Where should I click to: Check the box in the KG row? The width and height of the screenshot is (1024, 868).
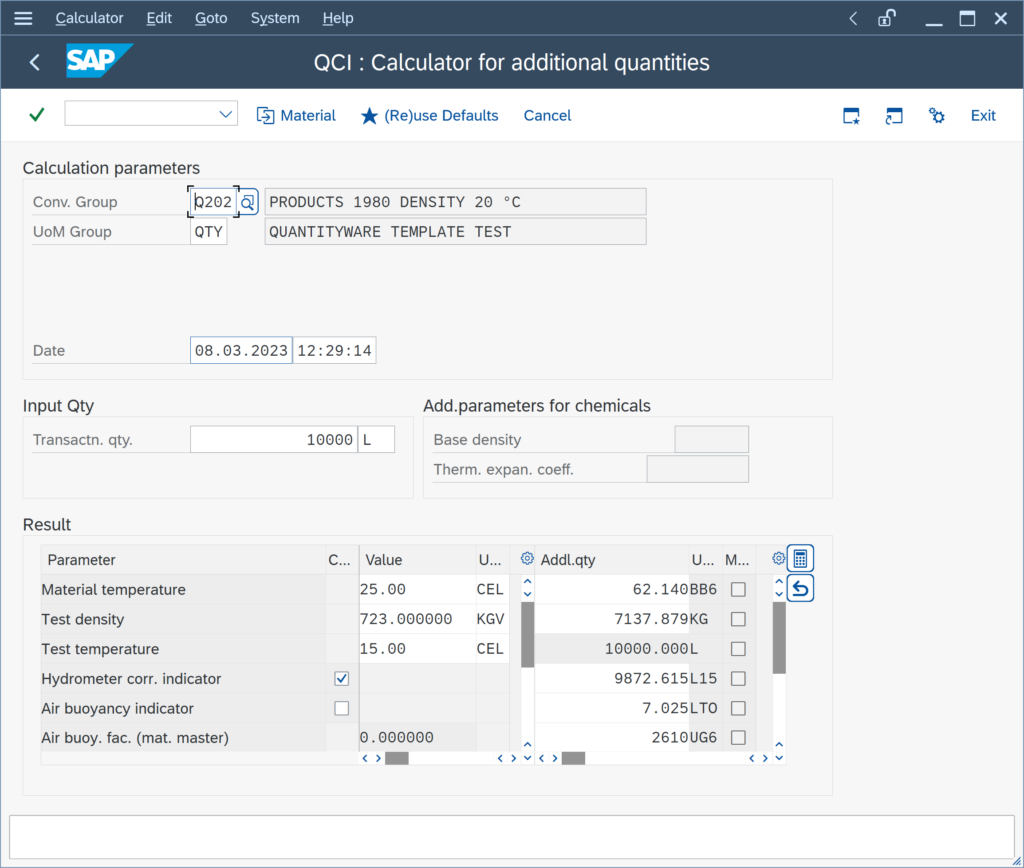(738, 619)
